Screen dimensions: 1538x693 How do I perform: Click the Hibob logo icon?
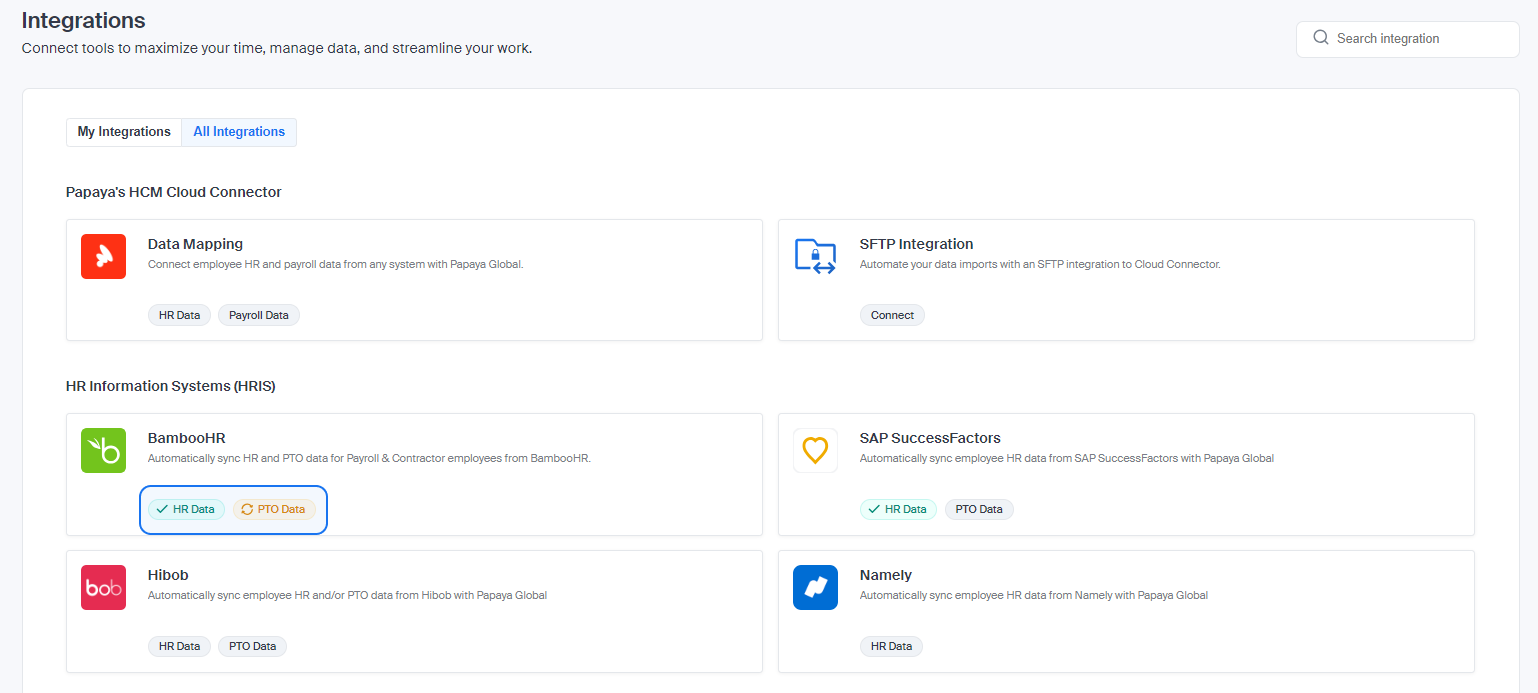point(103,587)
